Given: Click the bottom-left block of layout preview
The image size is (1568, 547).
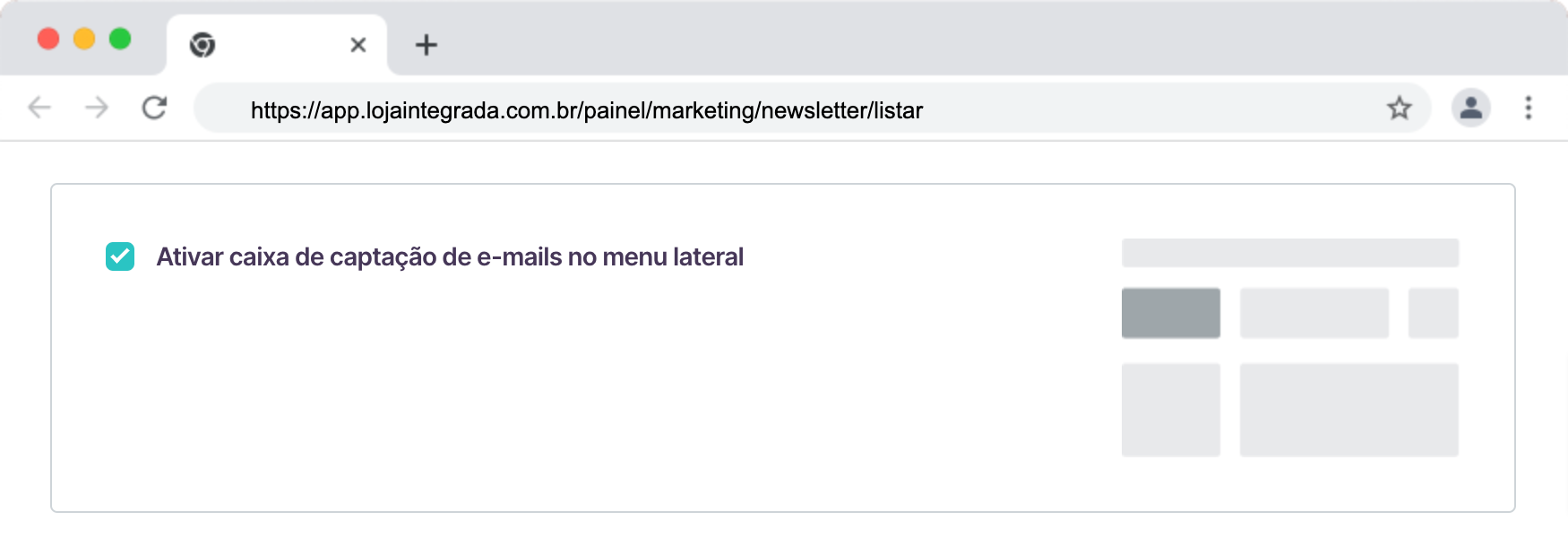Looking at the screenshot, I should pos(1170,410).
